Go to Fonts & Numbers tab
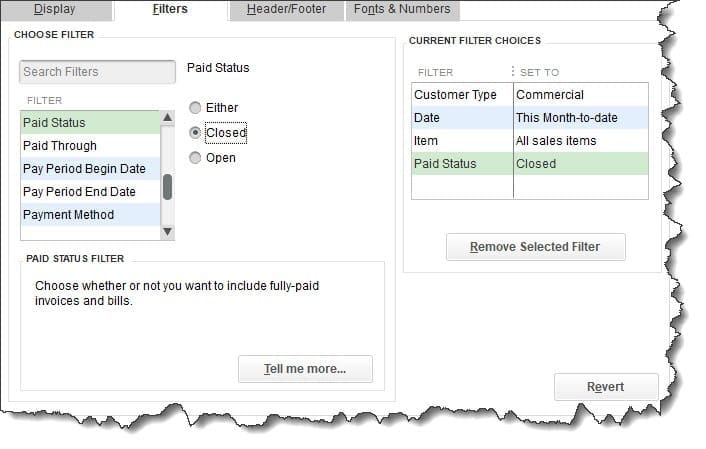Viewport: 706px width, 449px height. point(401,10)
